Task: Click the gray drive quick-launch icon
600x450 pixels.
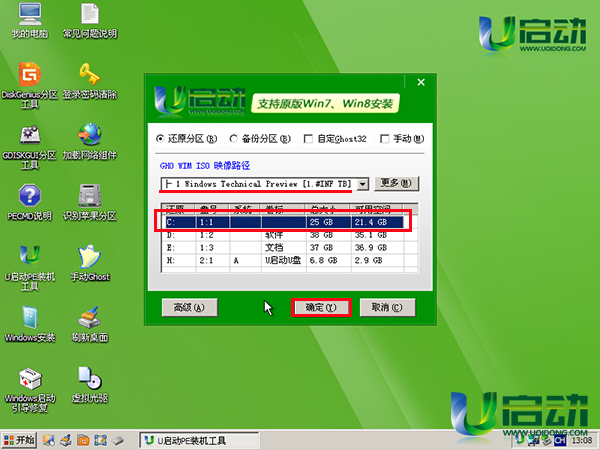Action: (x=117, y=440)
